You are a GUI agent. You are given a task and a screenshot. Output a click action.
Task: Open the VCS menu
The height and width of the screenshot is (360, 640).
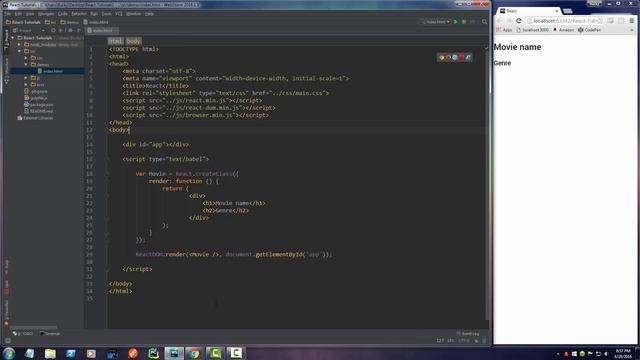[118, 14]
